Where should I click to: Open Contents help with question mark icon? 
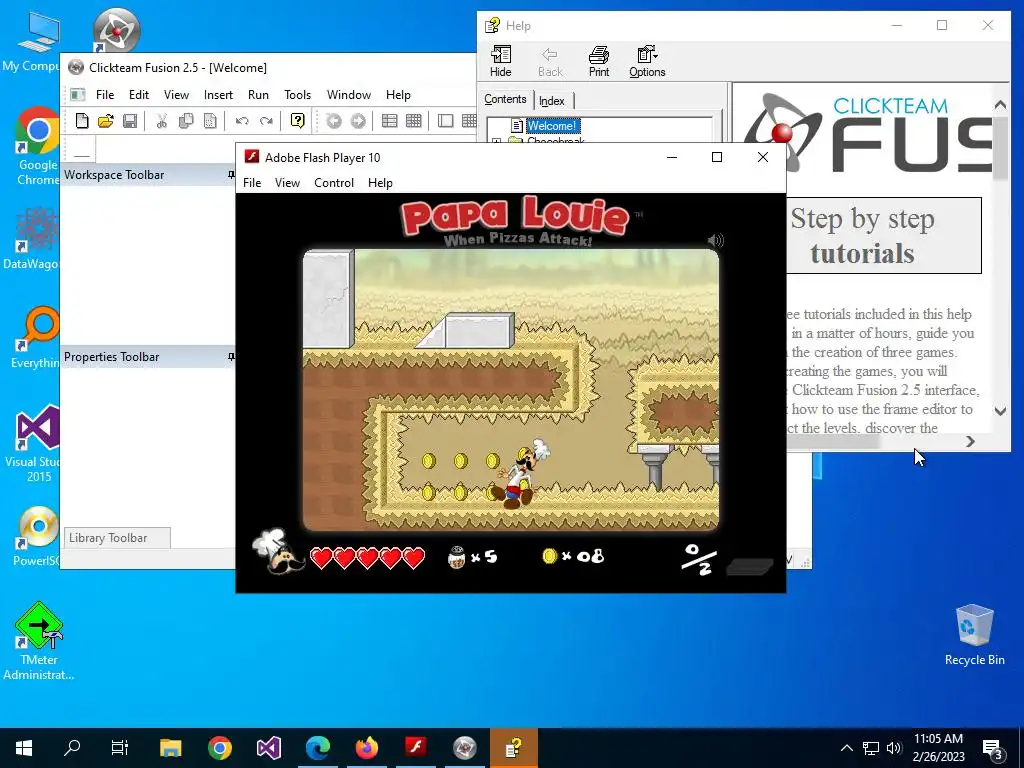[298, 121]
